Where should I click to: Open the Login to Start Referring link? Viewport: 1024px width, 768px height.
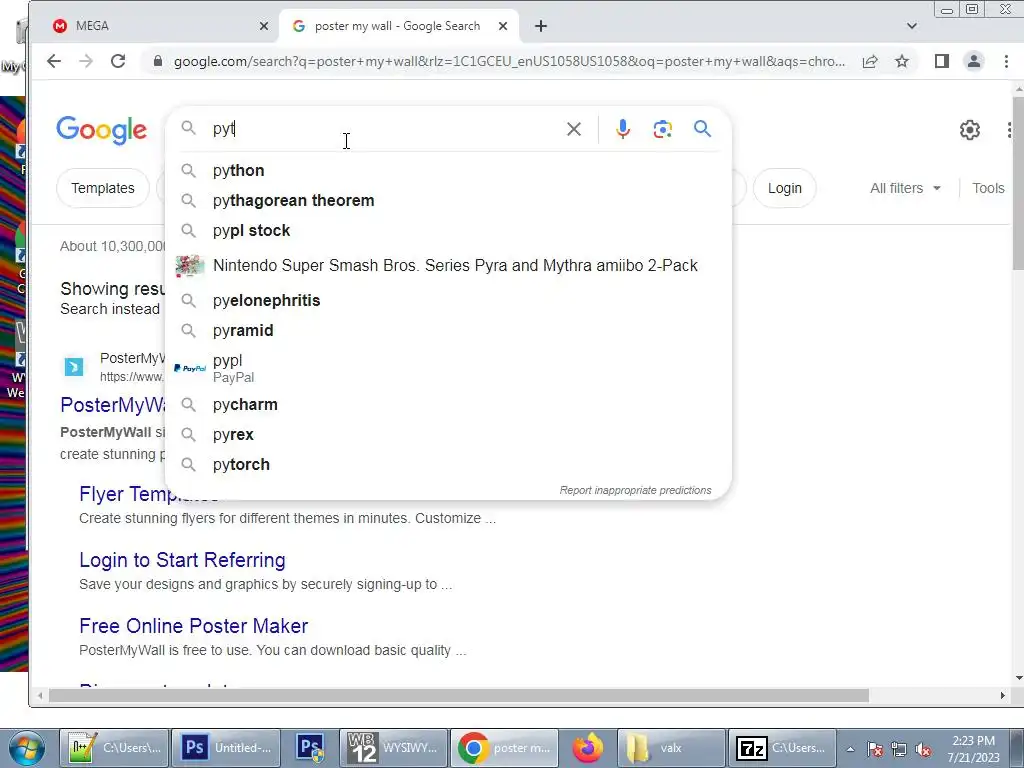tap(182, 560)
